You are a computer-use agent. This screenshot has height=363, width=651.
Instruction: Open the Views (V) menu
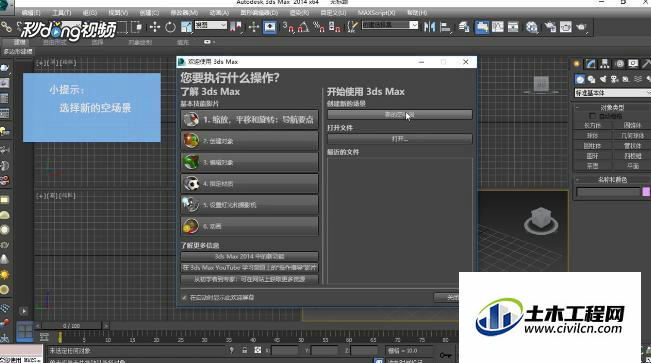click(x=118, y=13)
